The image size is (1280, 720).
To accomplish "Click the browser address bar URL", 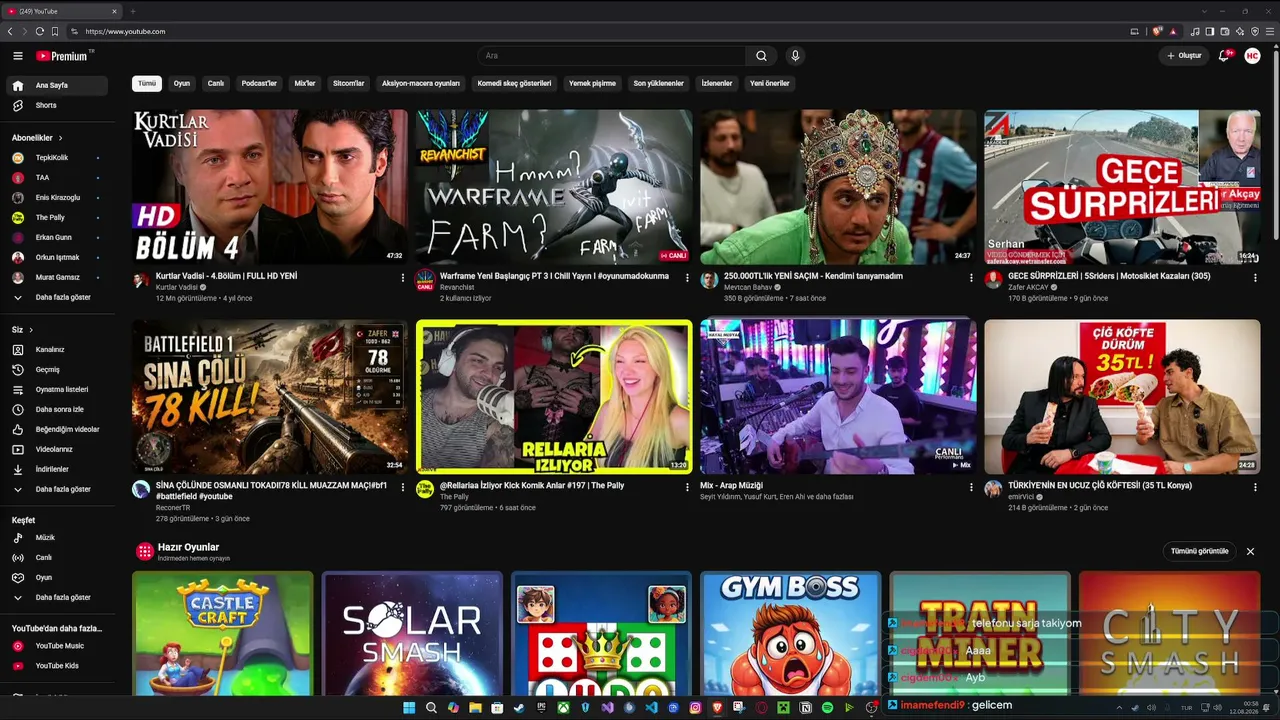I will click(x=125, y=31).
